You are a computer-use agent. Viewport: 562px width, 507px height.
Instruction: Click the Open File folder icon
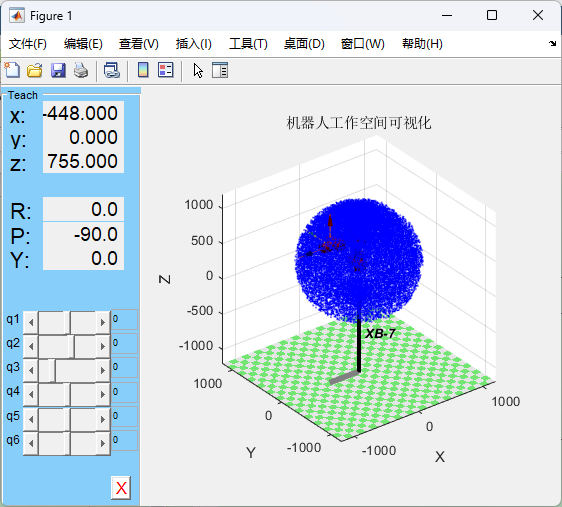click(35, 70)
